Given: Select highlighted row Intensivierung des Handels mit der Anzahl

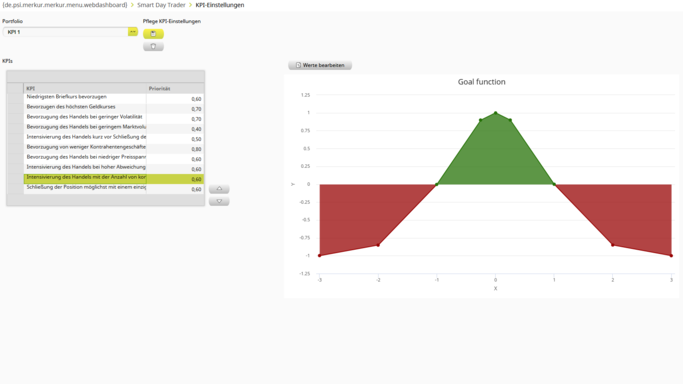Looking at the screenshot, I should pyautogui.click(x=114, y=179).
